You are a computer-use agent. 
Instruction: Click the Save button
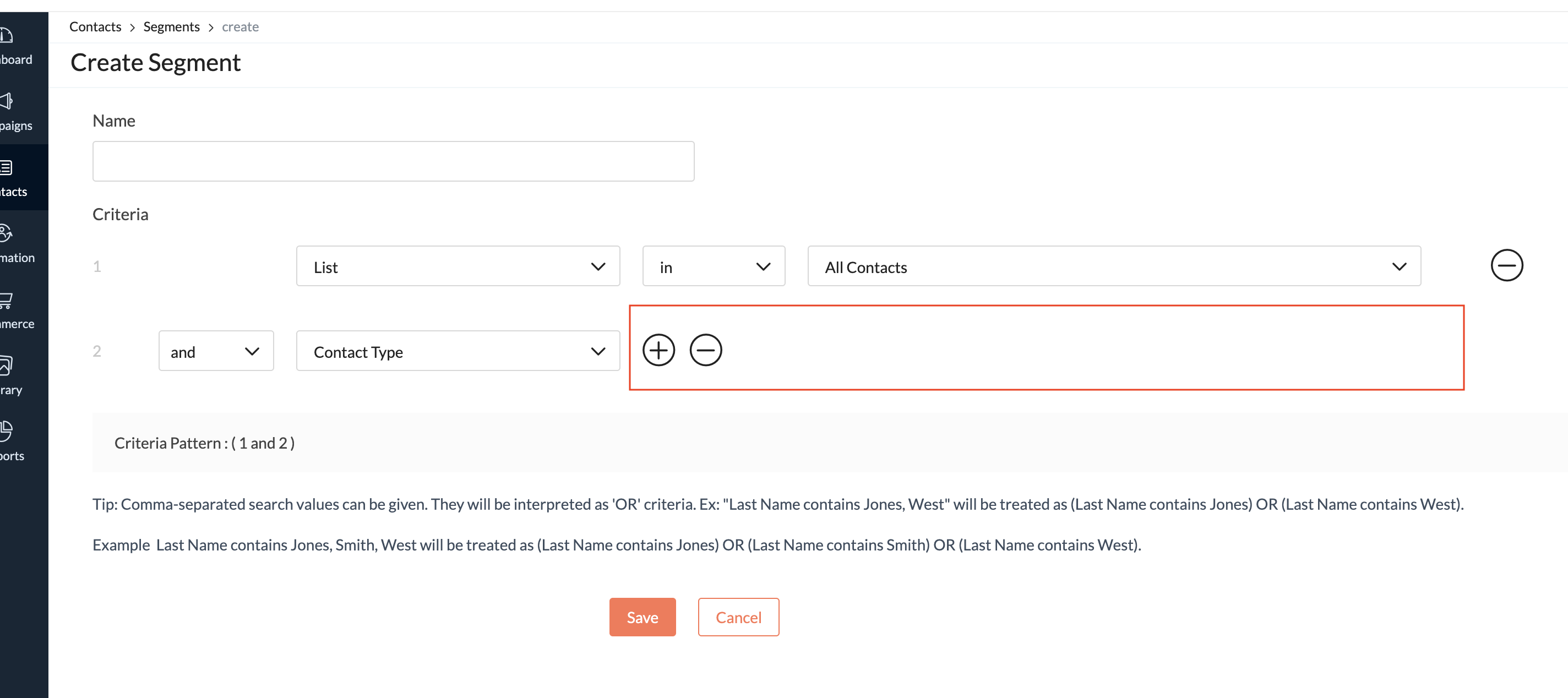point(641,617)
